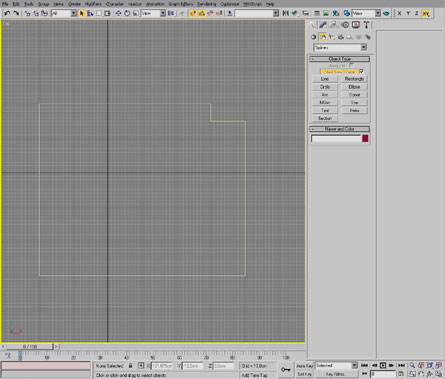This screenshot has height=379, width=445.
Task: Click the Zoom magnifier viewport control
Action: [412, 366]
